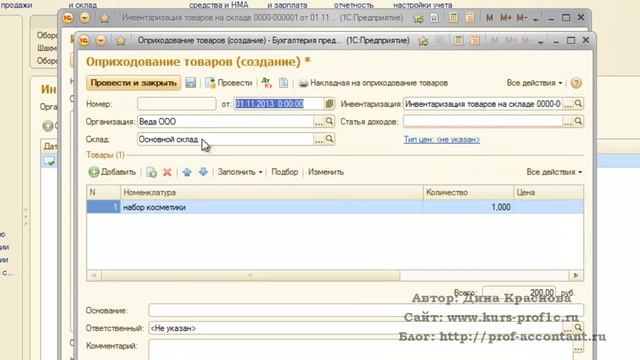Open the linked Инвентаризация document via magnifier
This screenshot has width=640, height=360.
click(578, 104)
